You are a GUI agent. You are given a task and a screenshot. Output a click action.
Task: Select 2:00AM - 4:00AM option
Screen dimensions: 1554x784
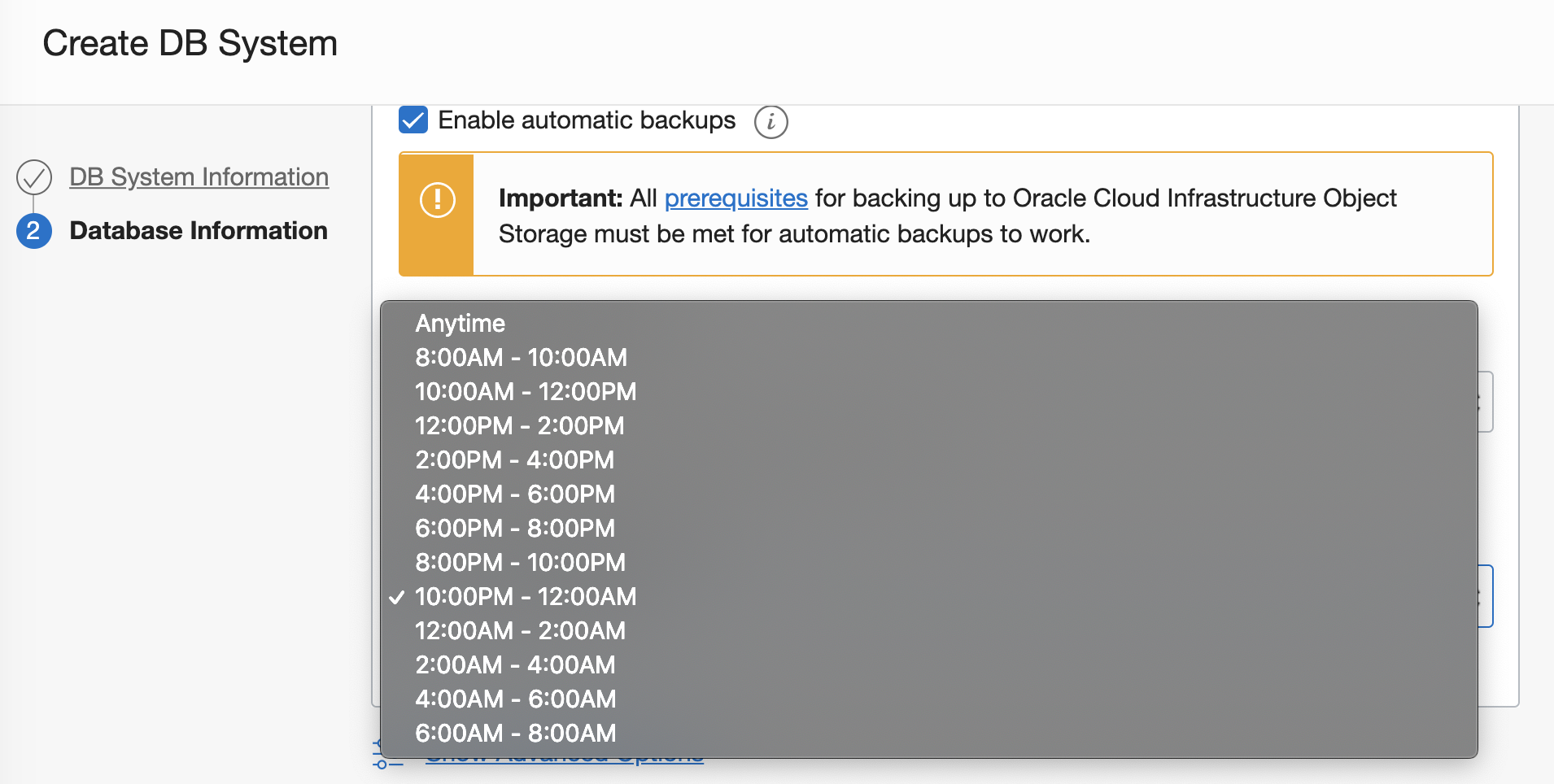929,664
